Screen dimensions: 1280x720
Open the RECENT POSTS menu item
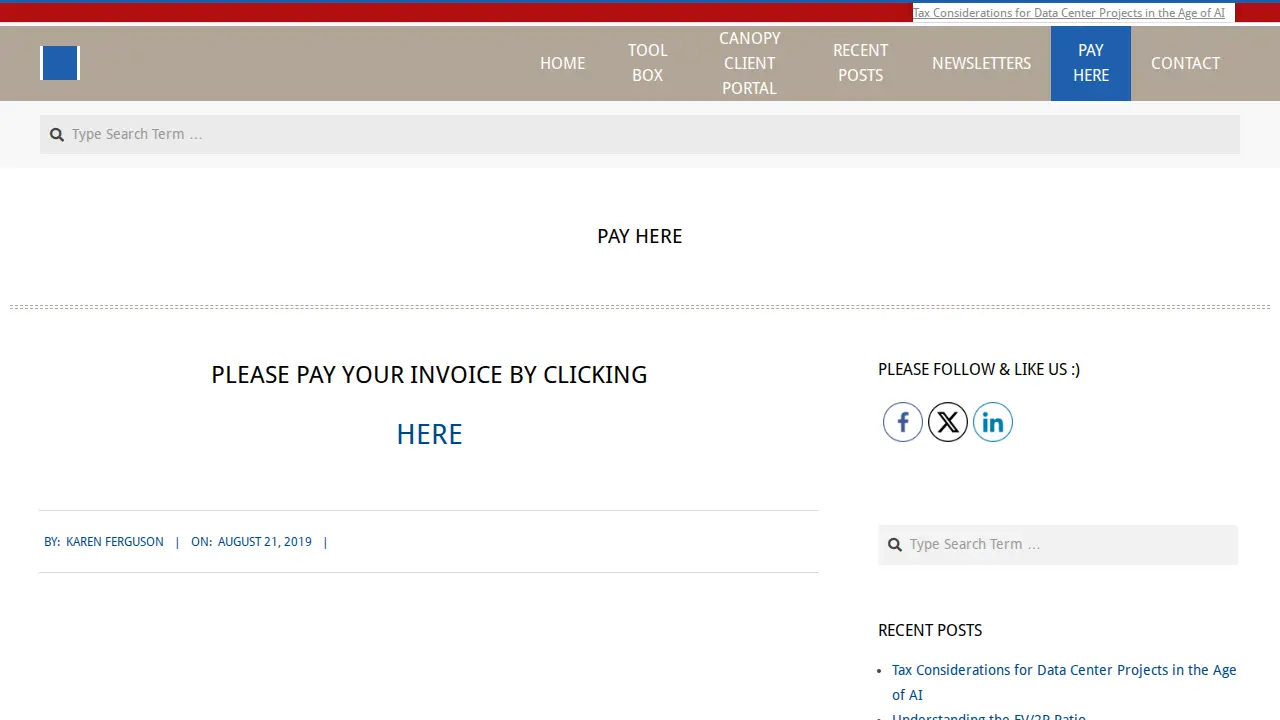(860, 63)
